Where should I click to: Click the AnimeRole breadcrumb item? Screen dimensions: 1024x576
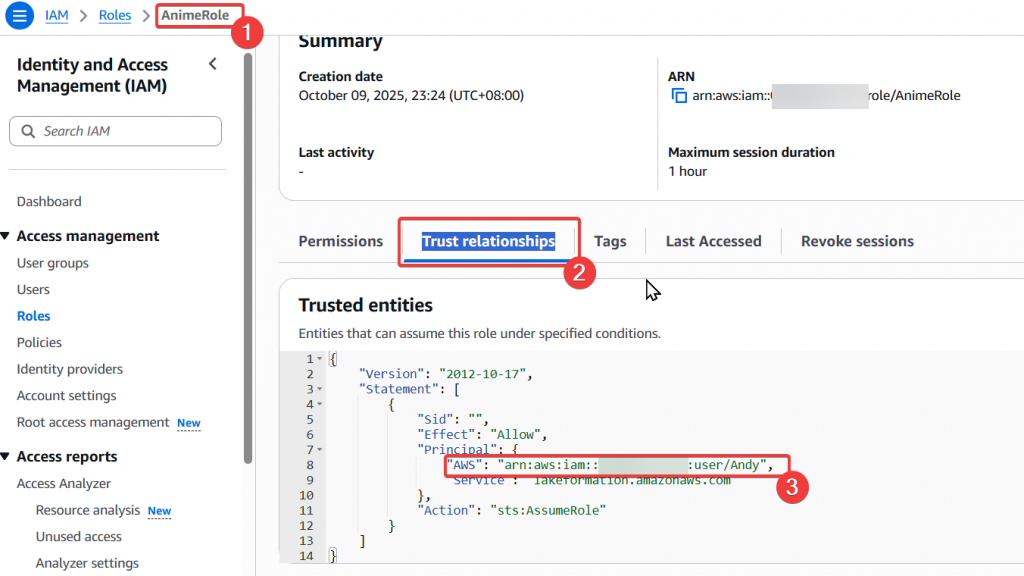click(x=195, y=15)
